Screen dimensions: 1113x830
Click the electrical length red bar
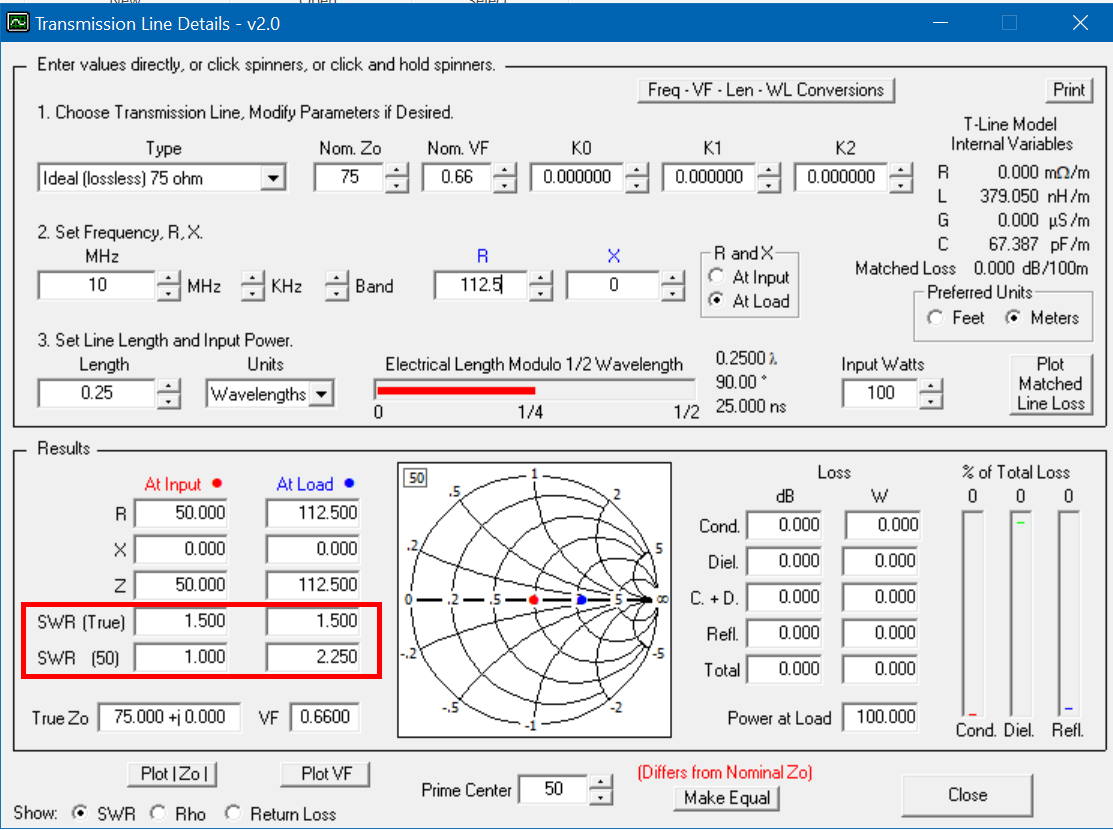tap(455, 390)
